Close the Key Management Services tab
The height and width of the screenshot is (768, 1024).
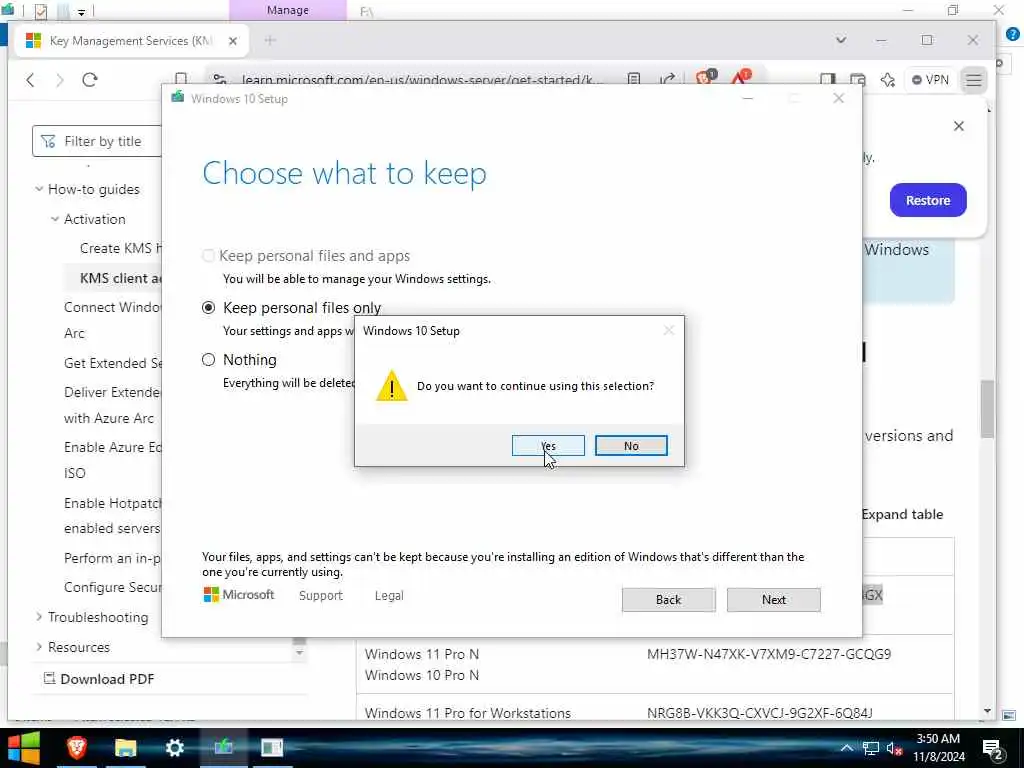[232, 41]
